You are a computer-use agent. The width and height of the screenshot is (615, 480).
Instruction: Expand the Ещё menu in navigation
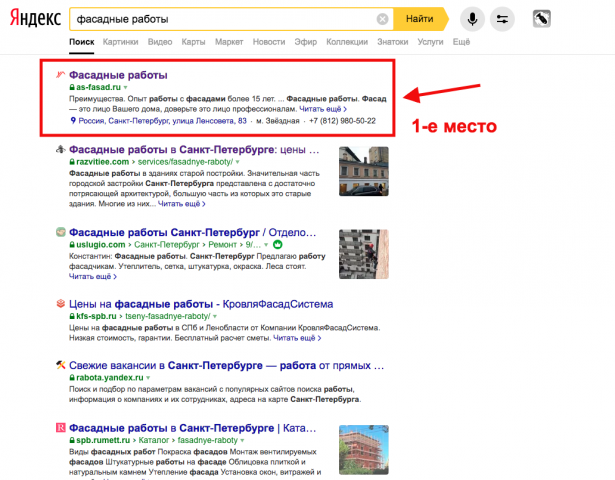coord(461,42)
